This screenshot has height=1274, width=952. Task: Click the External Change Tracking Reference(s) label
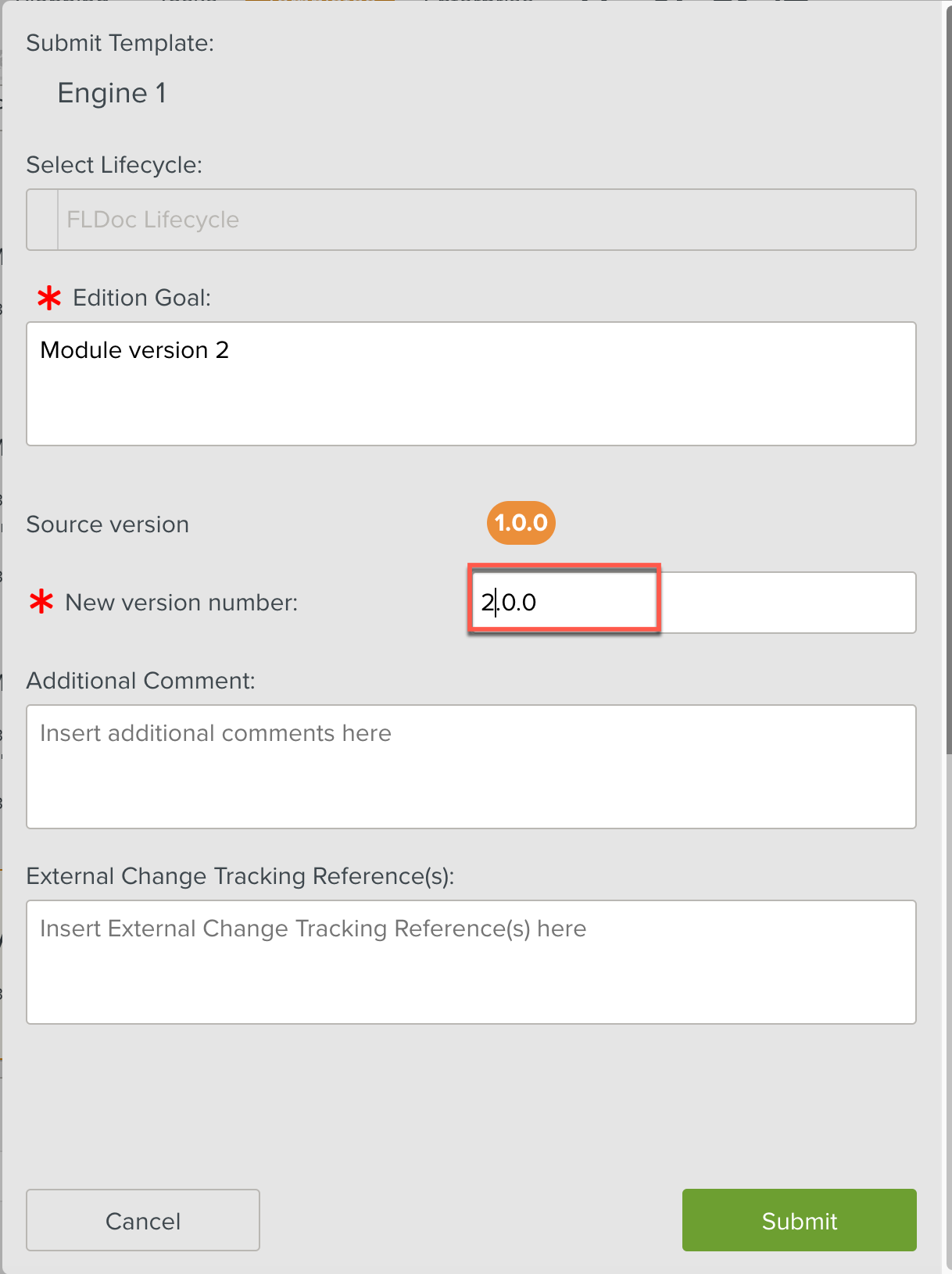[x=240, y=876]
